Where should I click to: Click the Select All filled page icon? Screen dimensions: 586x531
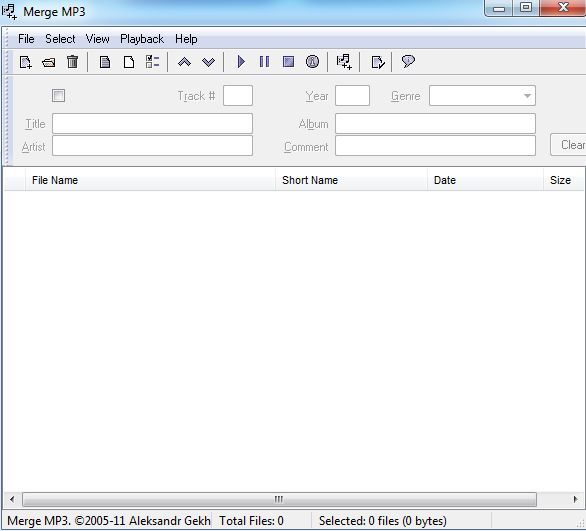pyautogui.click(x=105, y=62)
